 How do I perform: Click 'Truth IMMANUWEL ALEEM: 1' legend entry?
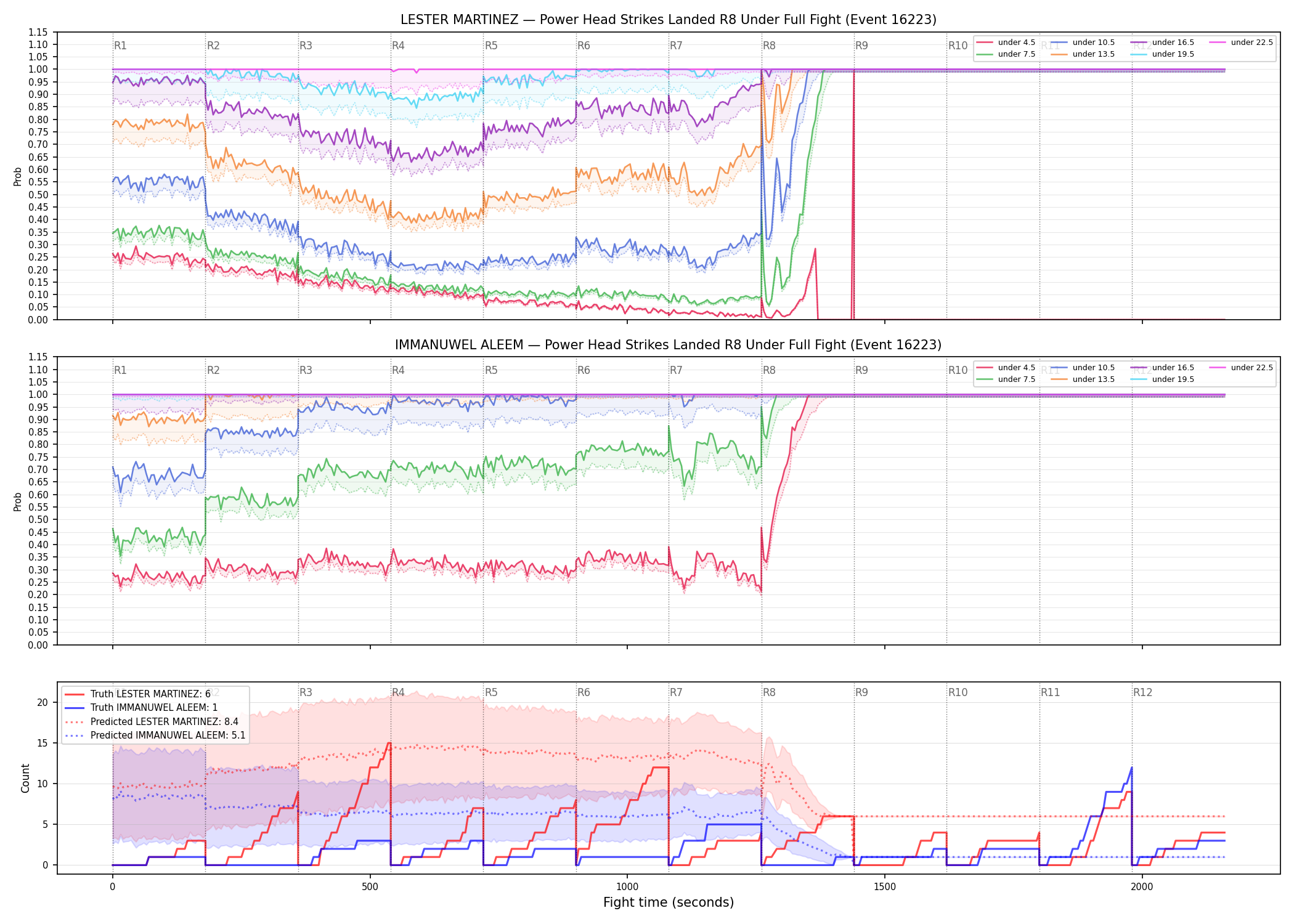(141, 708)
